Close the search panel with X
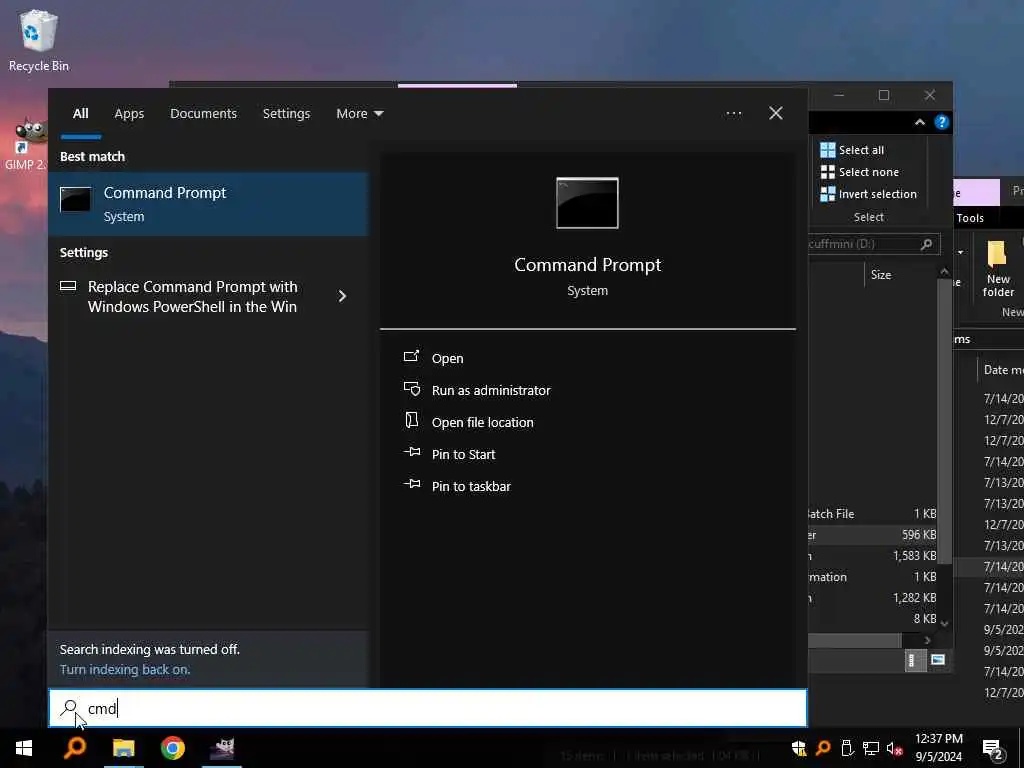Viewport: 1024px width, 768px height. pos(776,113)
